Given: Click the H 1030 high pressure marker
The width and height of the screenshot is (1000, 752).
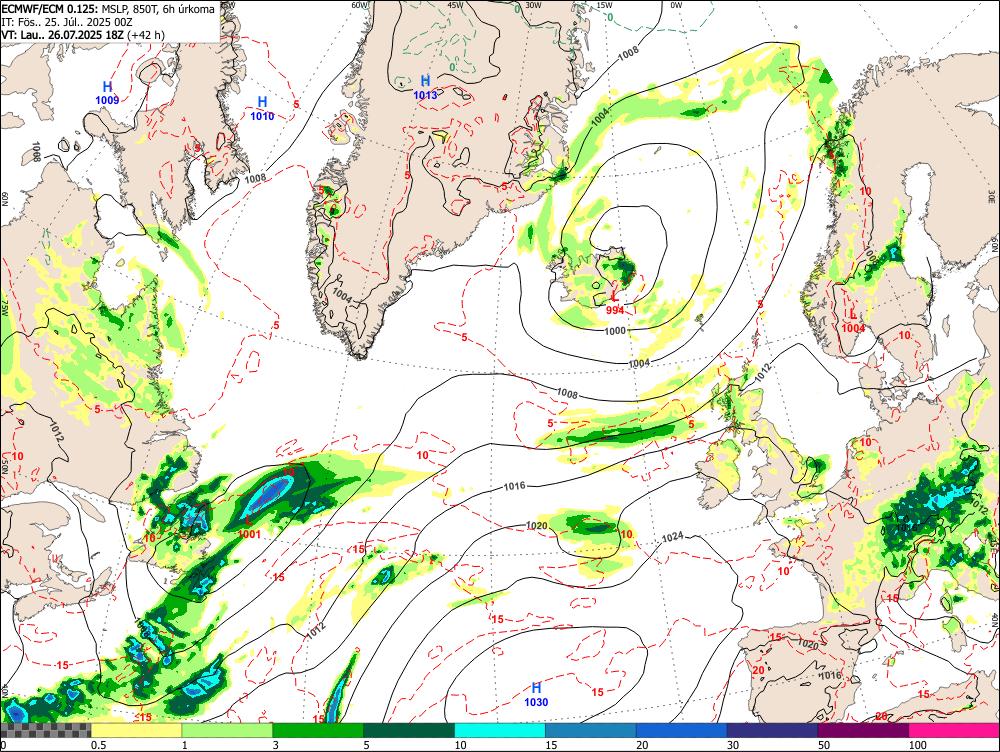Looking at the screenshot, I should [536, 695].
